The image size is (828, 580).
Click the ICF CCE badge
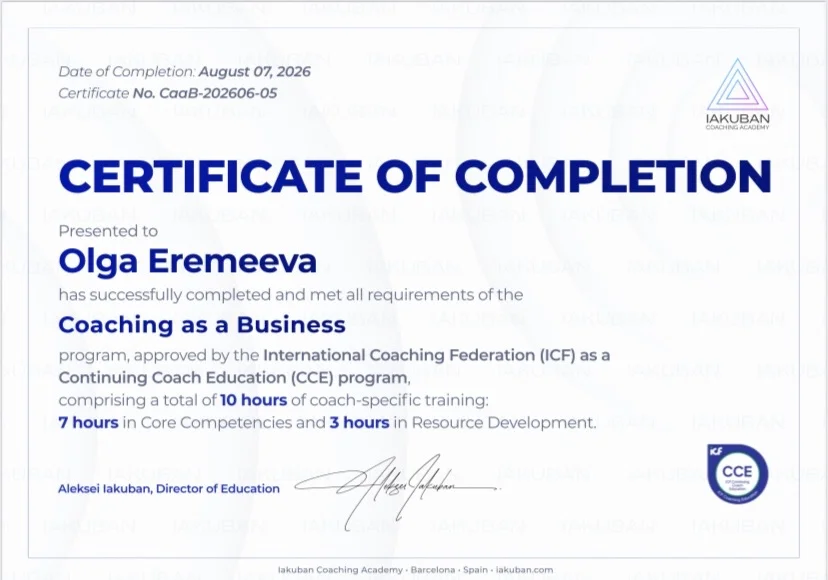pos(737,473)
